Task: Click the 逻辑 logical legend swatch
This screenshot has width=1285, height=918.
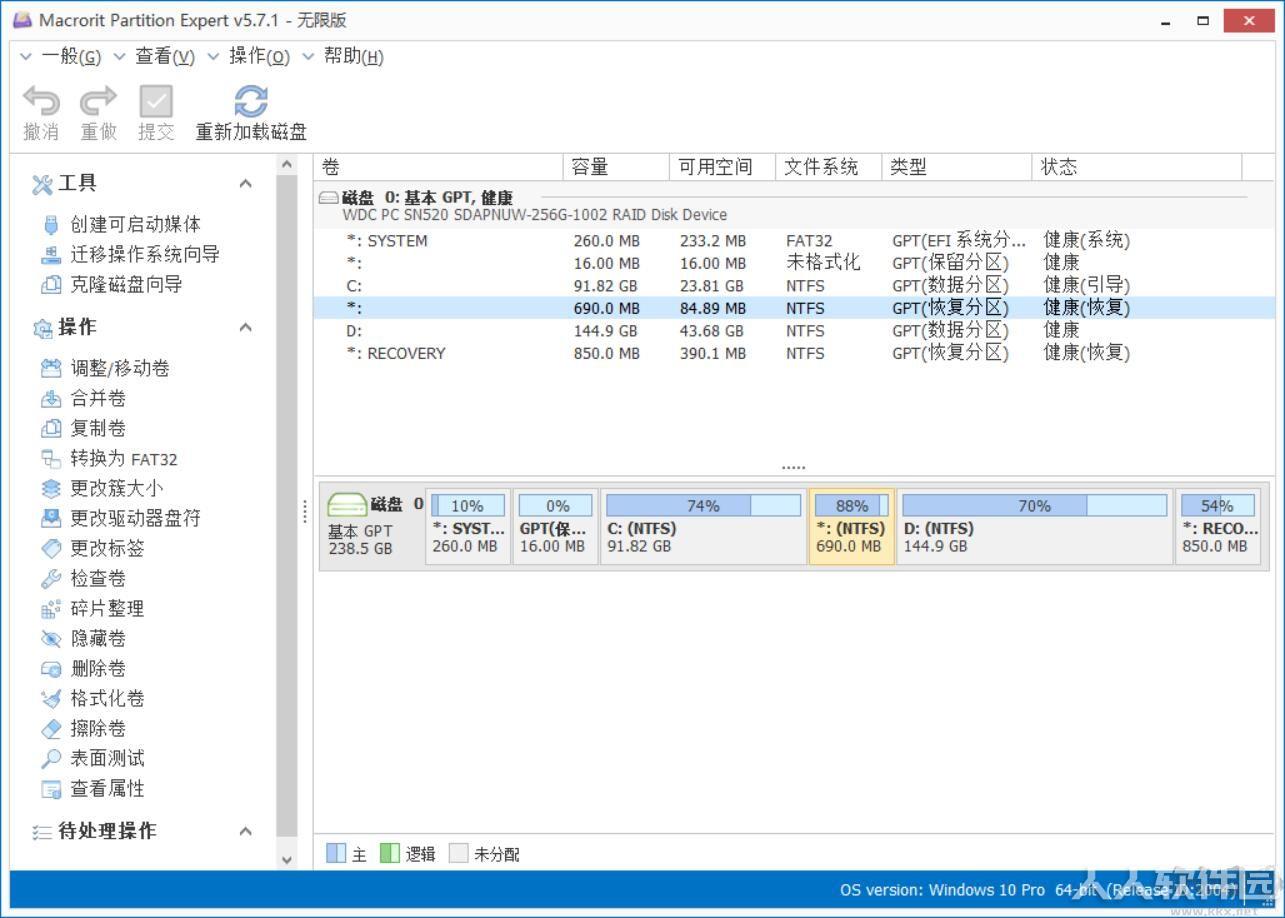Action: [x=390, y=854]
